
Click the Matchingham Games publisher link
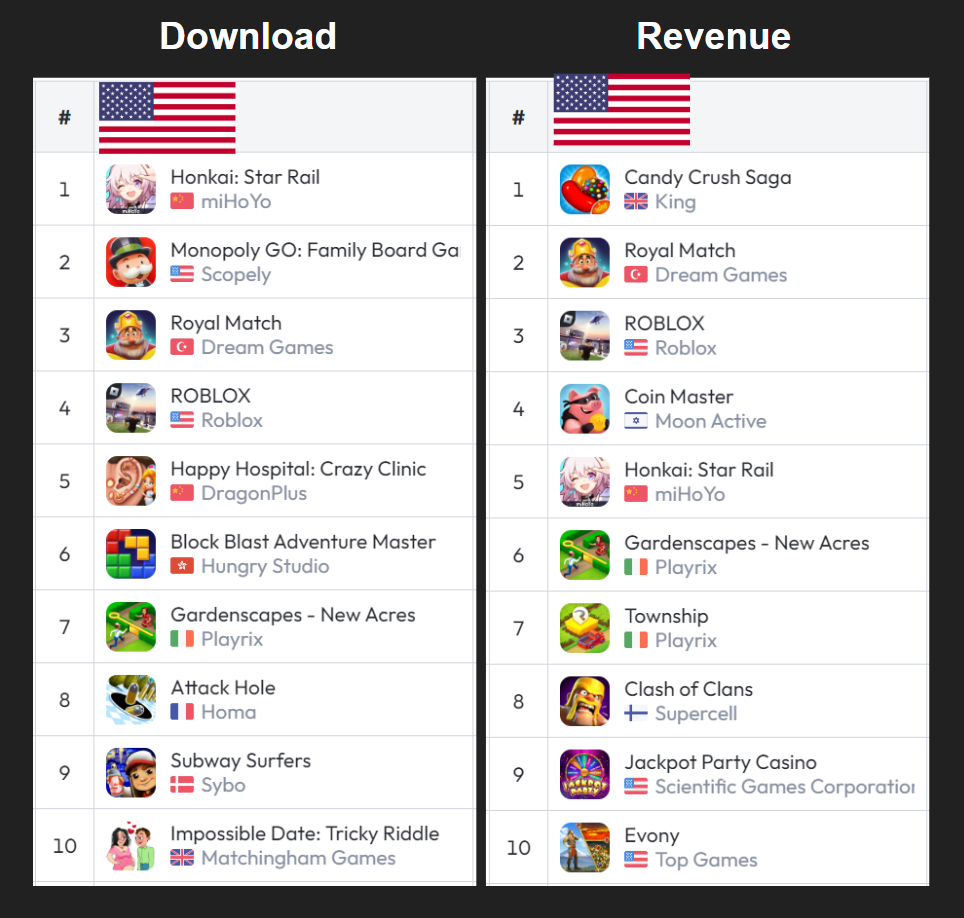click(298, 858)
